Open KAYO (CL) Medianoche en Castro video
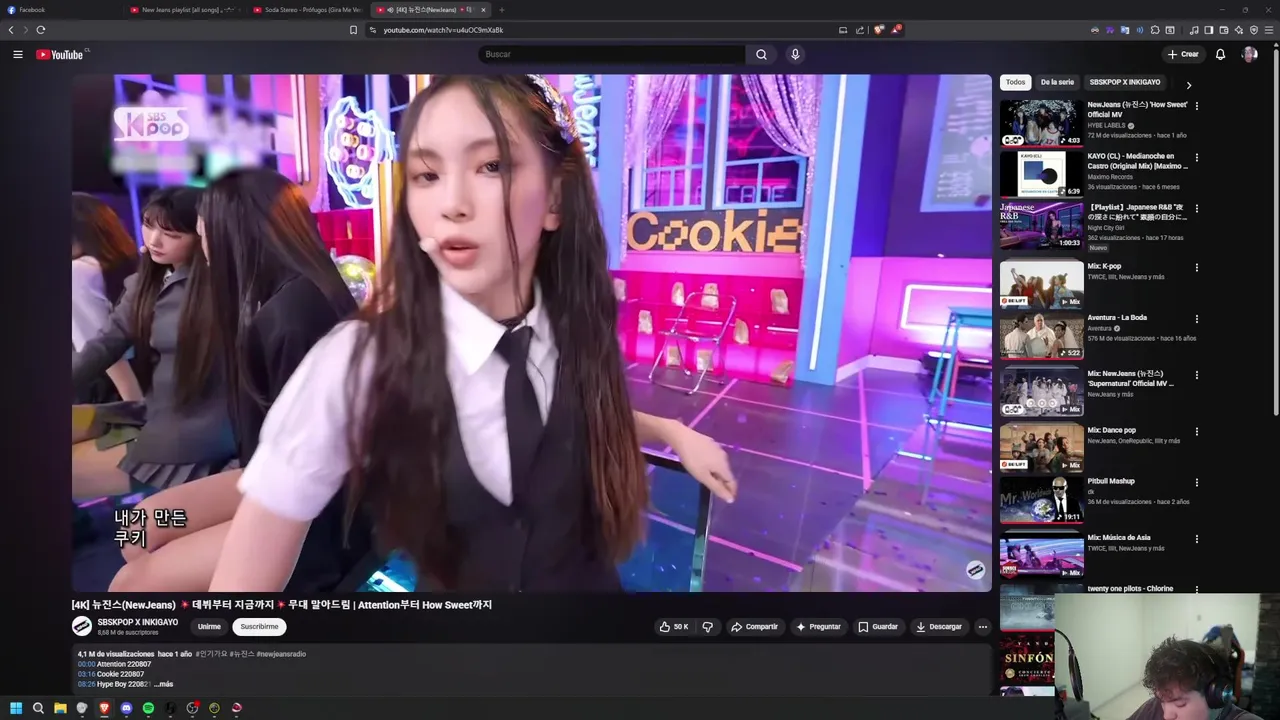The height and width of the screenshot is (720, 1280). click(1041, 174)
